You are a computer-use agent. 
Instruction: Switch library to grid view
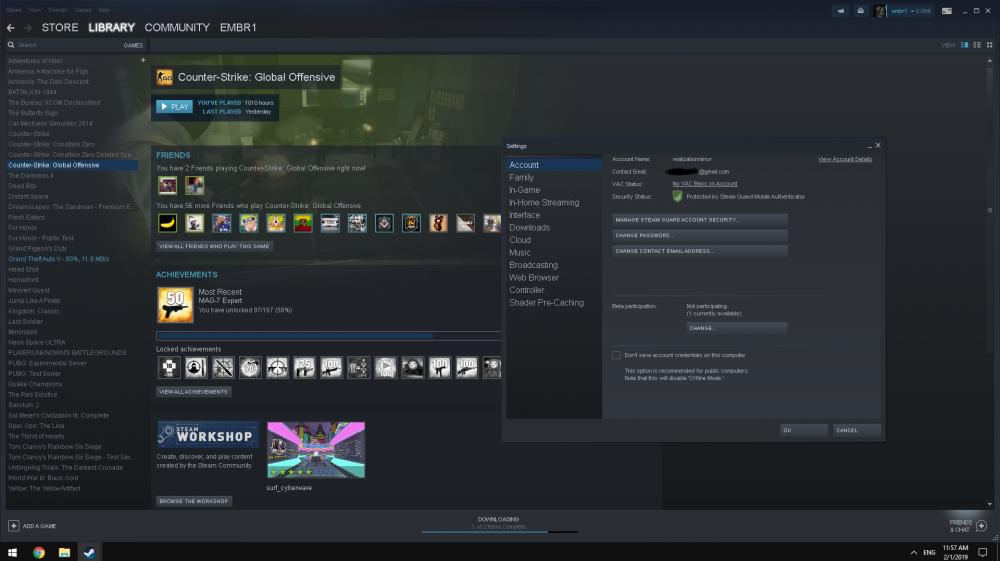point(990,45)
